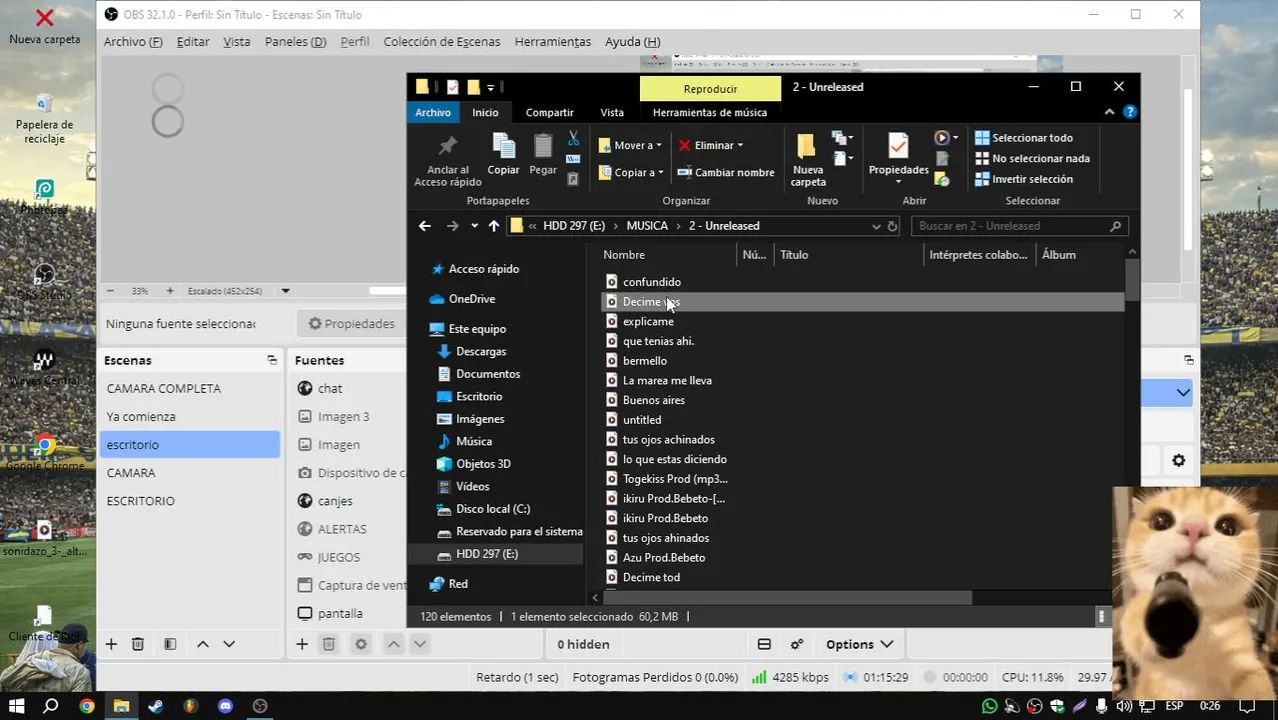Click Título column header

click(794, 255)
